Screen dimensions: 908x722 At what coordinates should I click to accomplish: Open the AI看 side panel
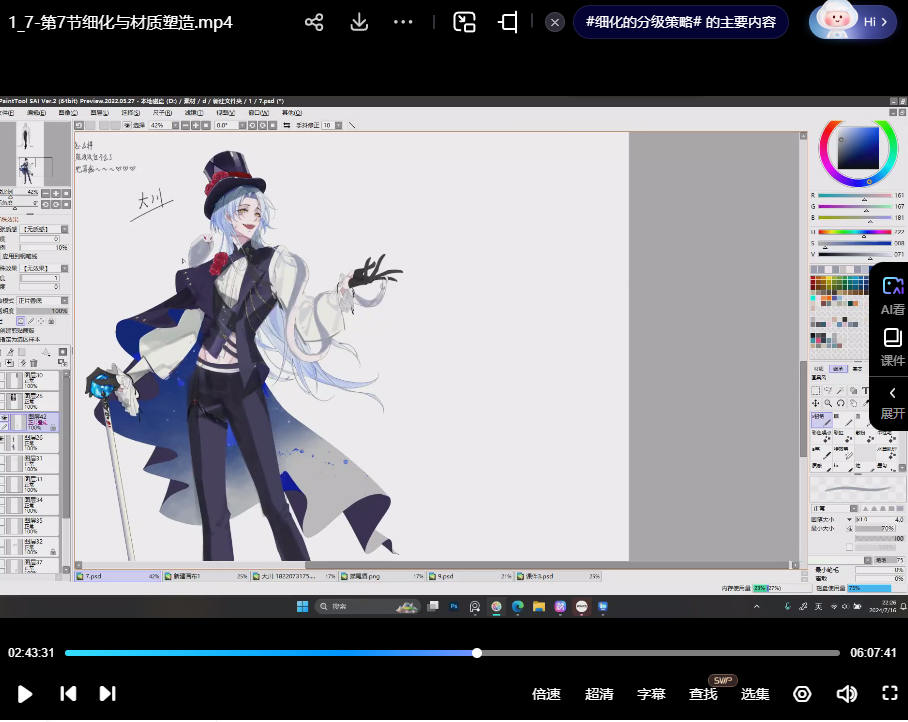coord(891,295)
